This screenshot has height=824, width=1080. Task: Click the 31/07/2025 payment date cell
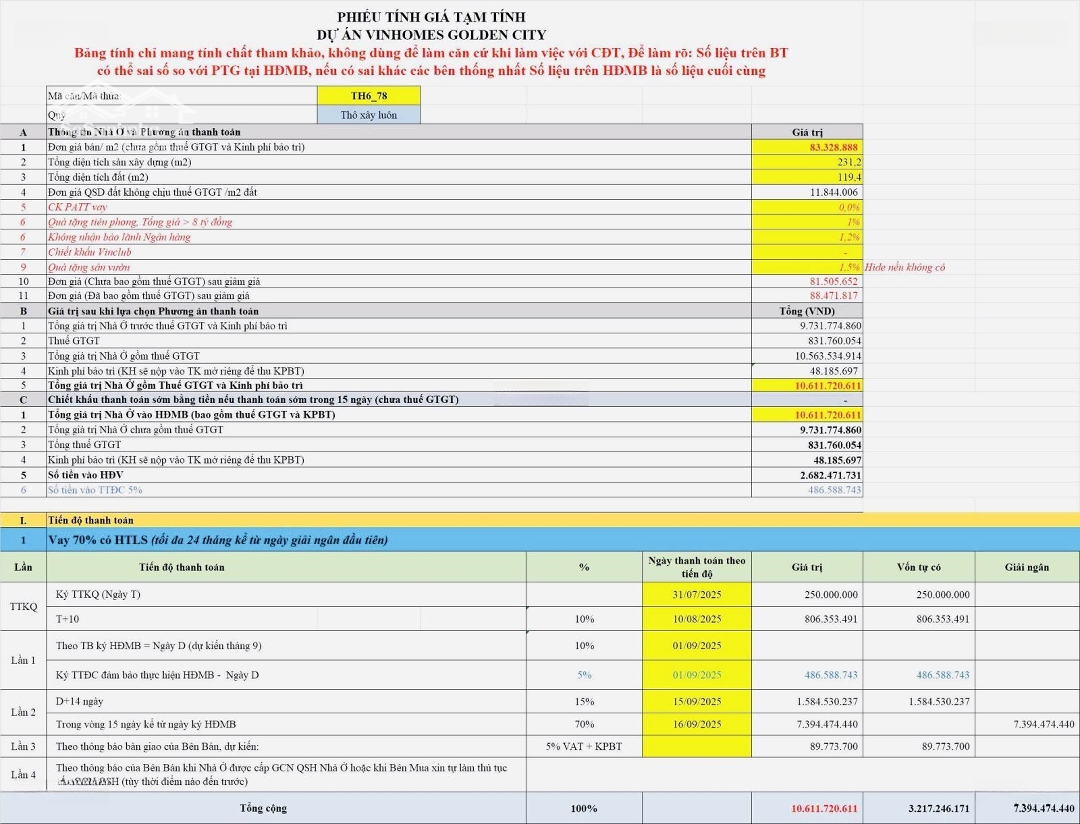click(x=697, y=594)
